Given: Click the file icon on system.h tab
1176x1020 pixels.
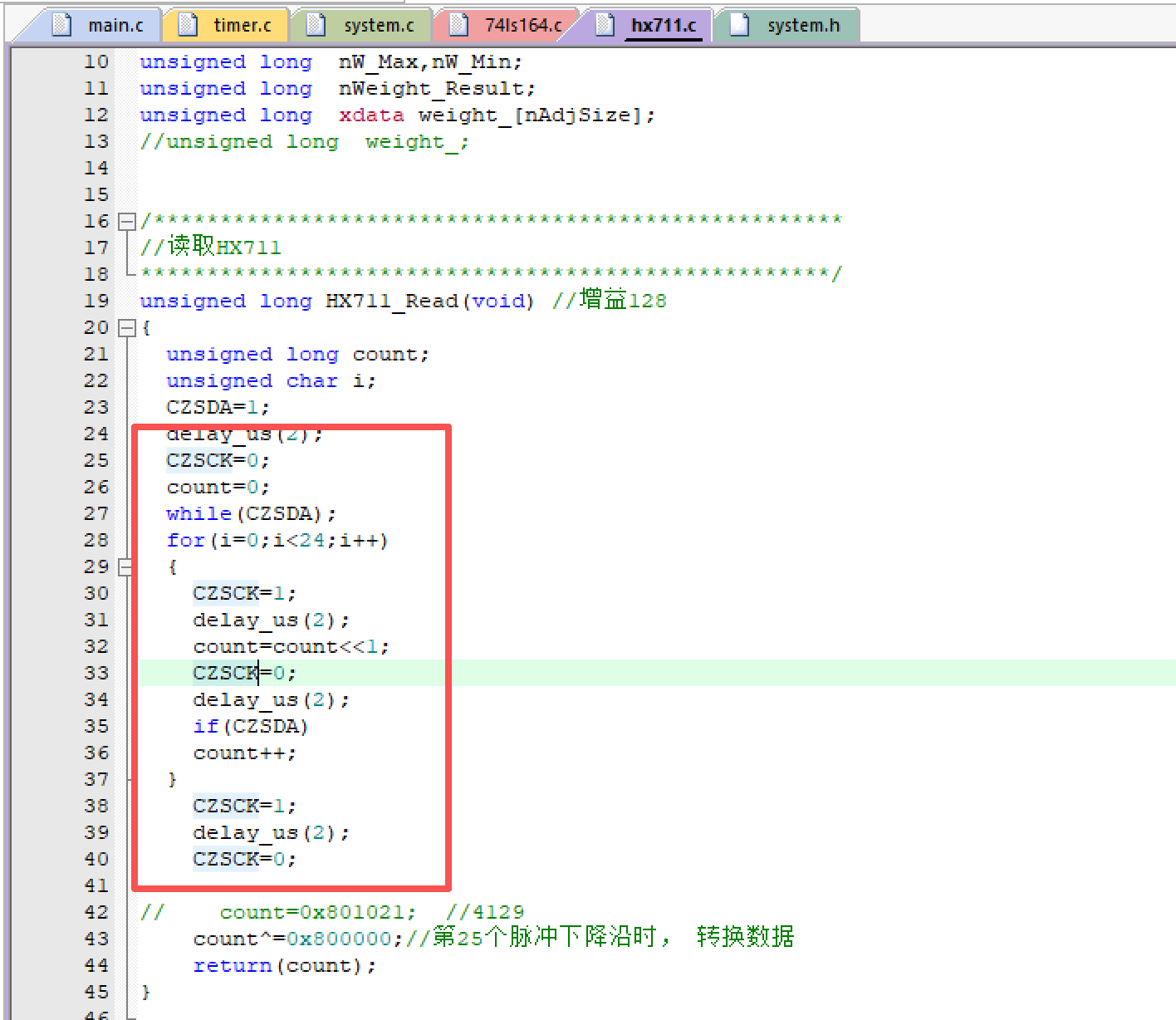Looking at the screenshot, I should pos(739,25).
